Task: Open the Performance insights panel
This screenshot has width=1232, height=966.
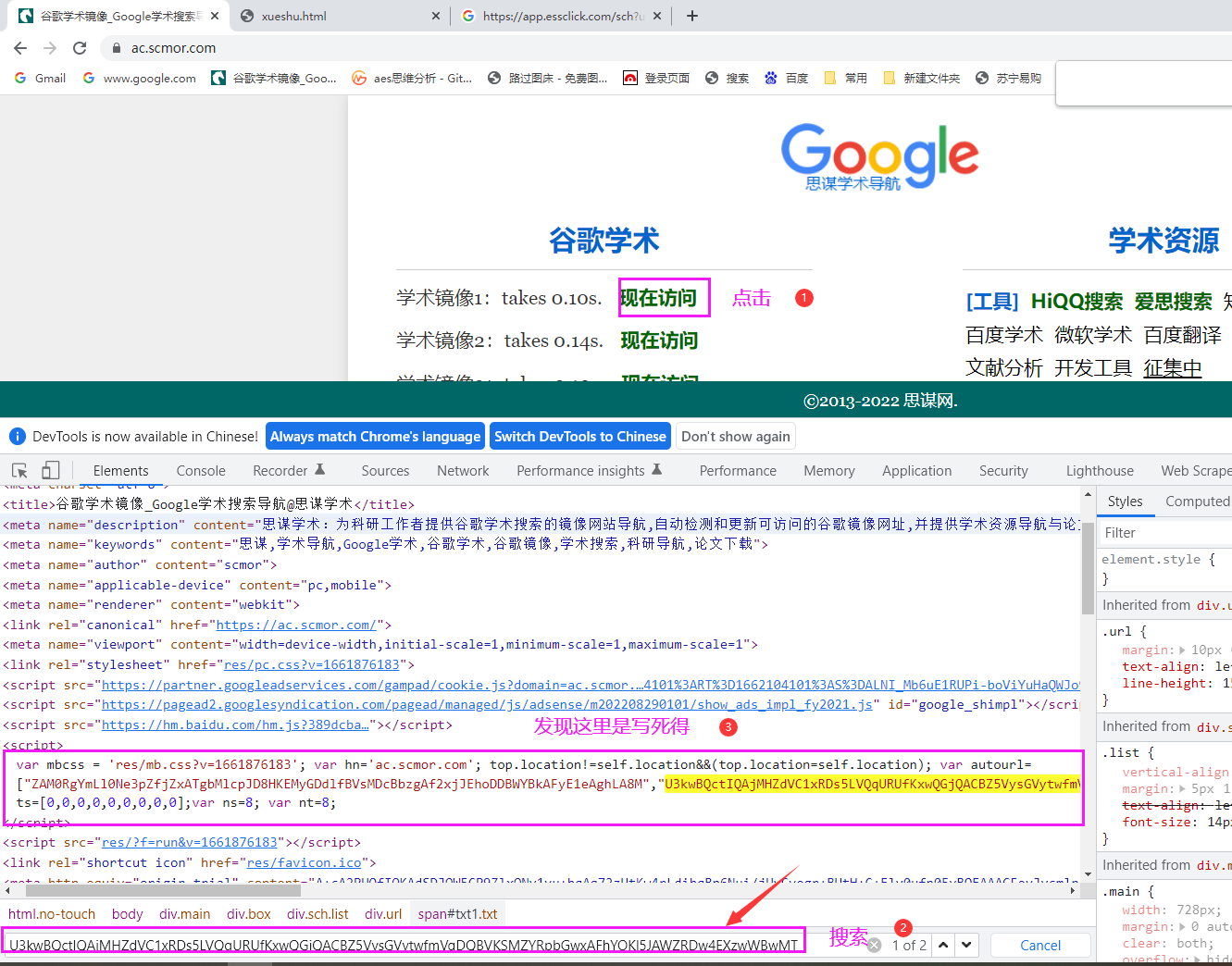Action: 590,471
